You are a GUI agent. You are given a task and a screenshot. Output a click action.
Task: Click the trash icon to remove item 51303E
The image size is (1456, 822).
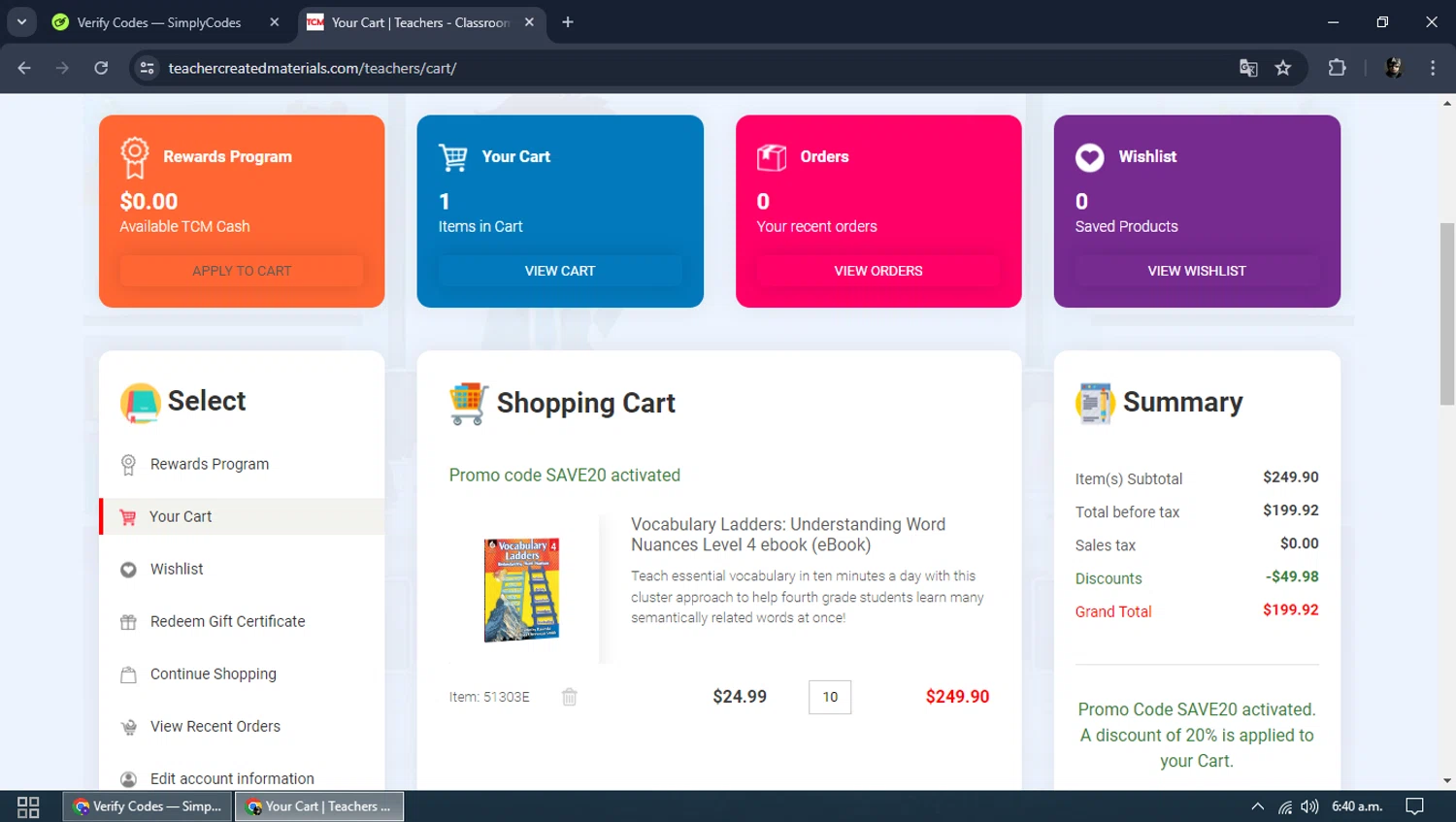point(570,697)
